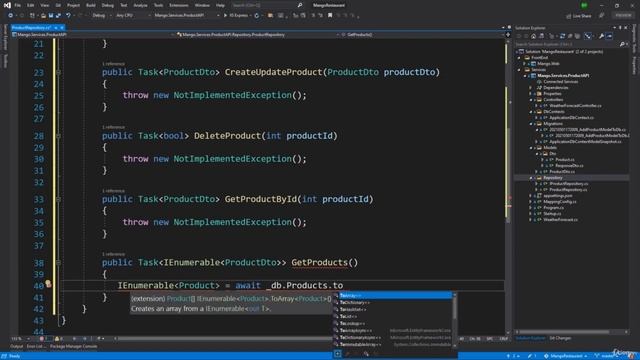The image size is (640, 360).
Task: Click the Solution Explorer preview selected items icon
Action: (x=609, y=36)
